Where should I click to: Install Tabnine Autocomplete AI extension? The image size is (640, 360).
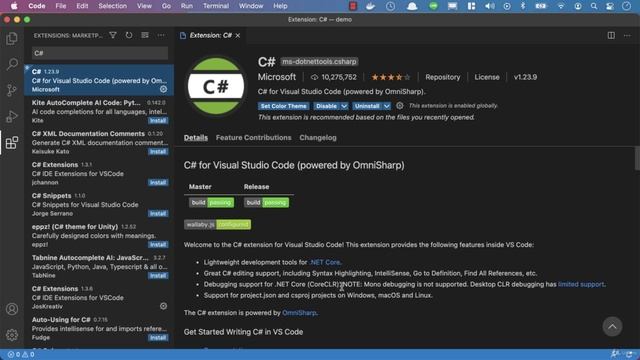pyautogui.click(x=158, y=276)
